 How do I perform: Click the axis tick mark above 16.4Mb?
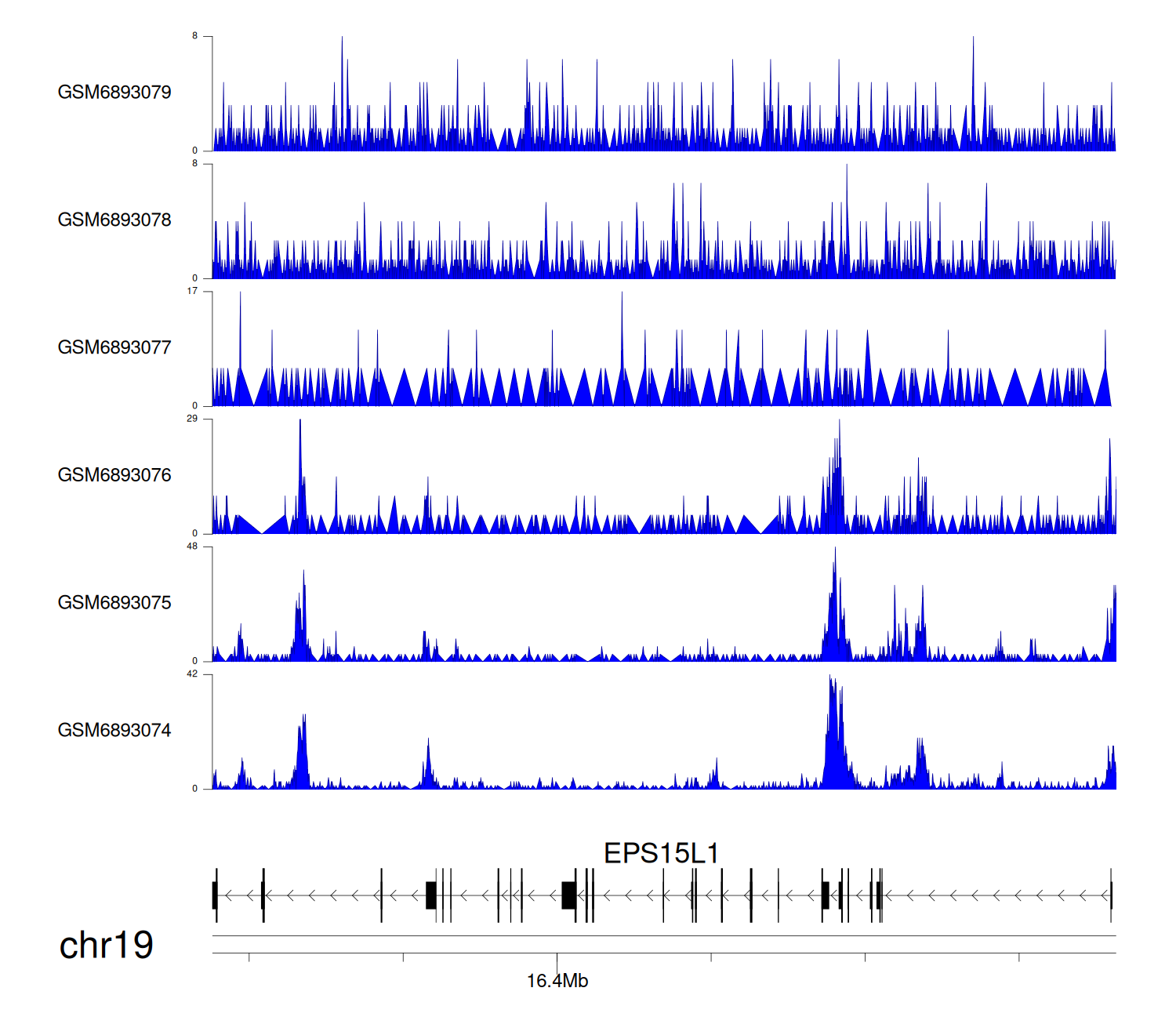[x=557, y=957]
